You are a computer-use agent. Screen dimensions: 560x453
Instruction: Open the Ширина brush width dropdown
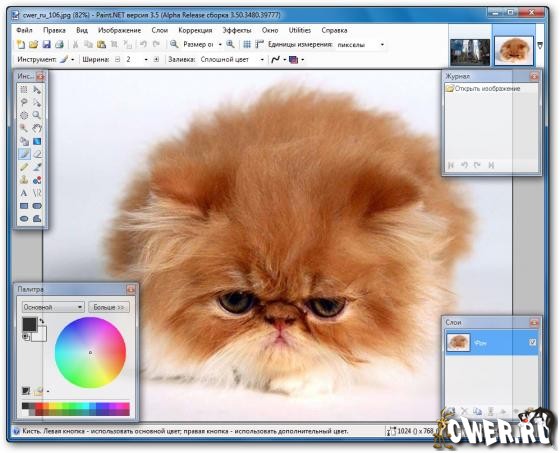click(146, 60)
